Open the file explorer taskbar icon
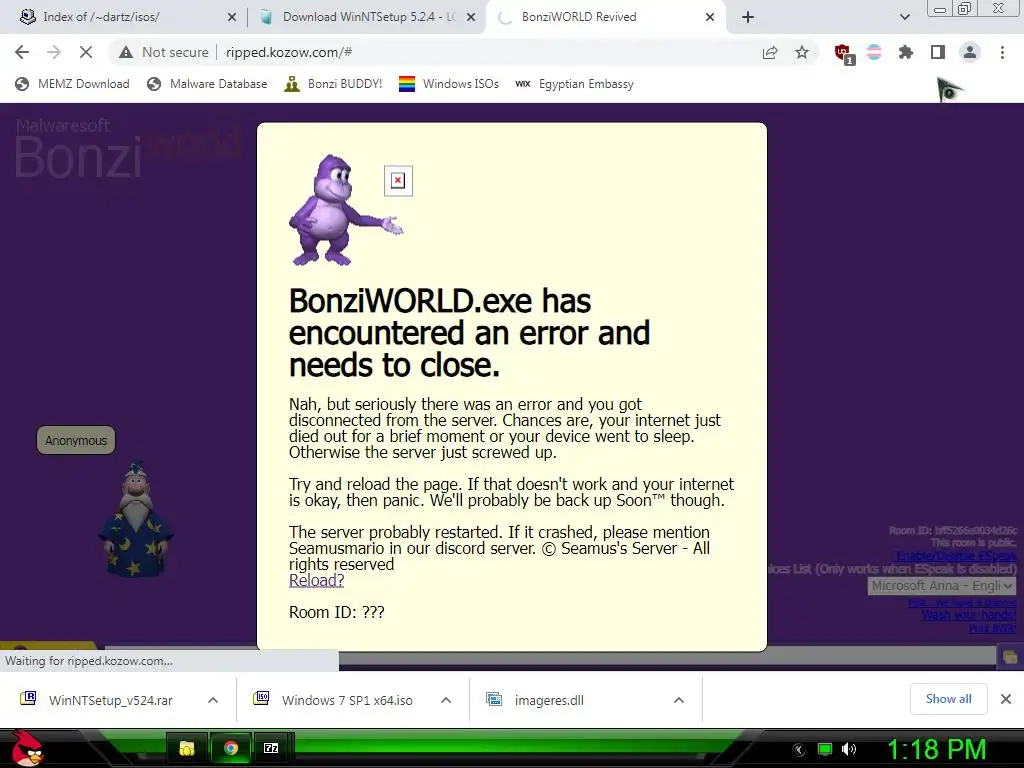 187,748
